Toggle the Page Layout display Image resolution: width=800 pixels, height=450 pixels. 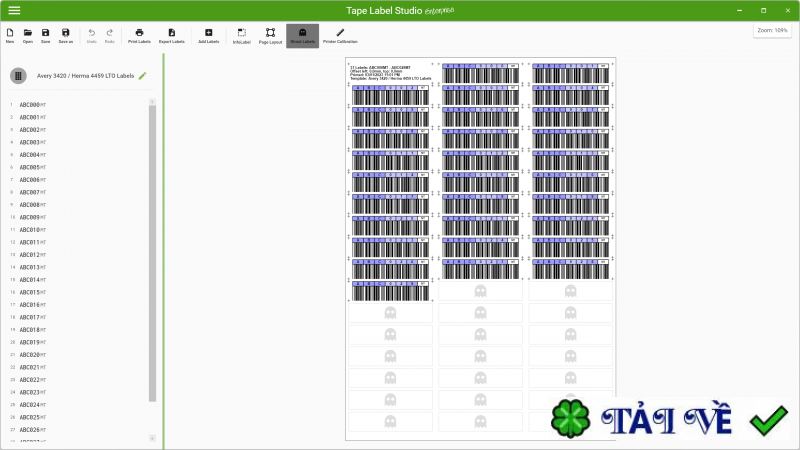pos(270,36)
